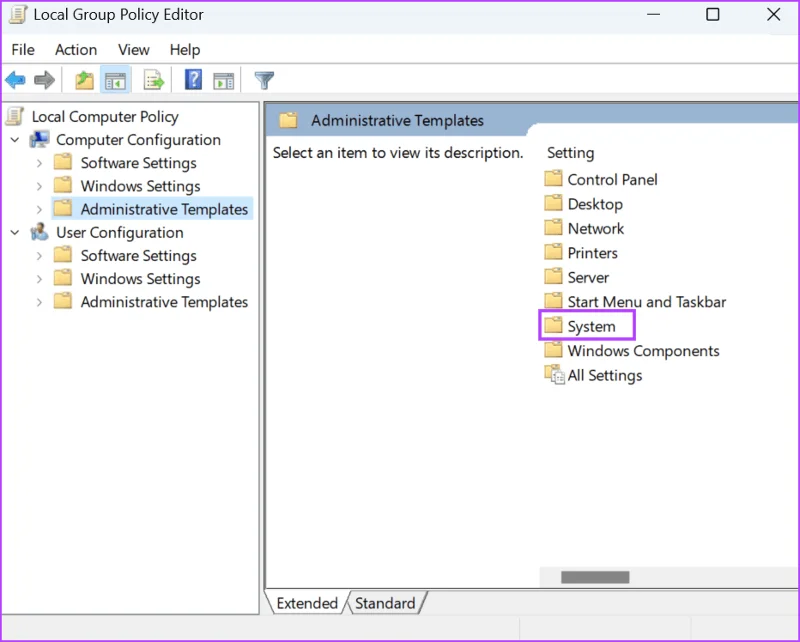Screen dimensions: 800x642
Task: Select User Configuration in the tree
Action: click(120, 232)
